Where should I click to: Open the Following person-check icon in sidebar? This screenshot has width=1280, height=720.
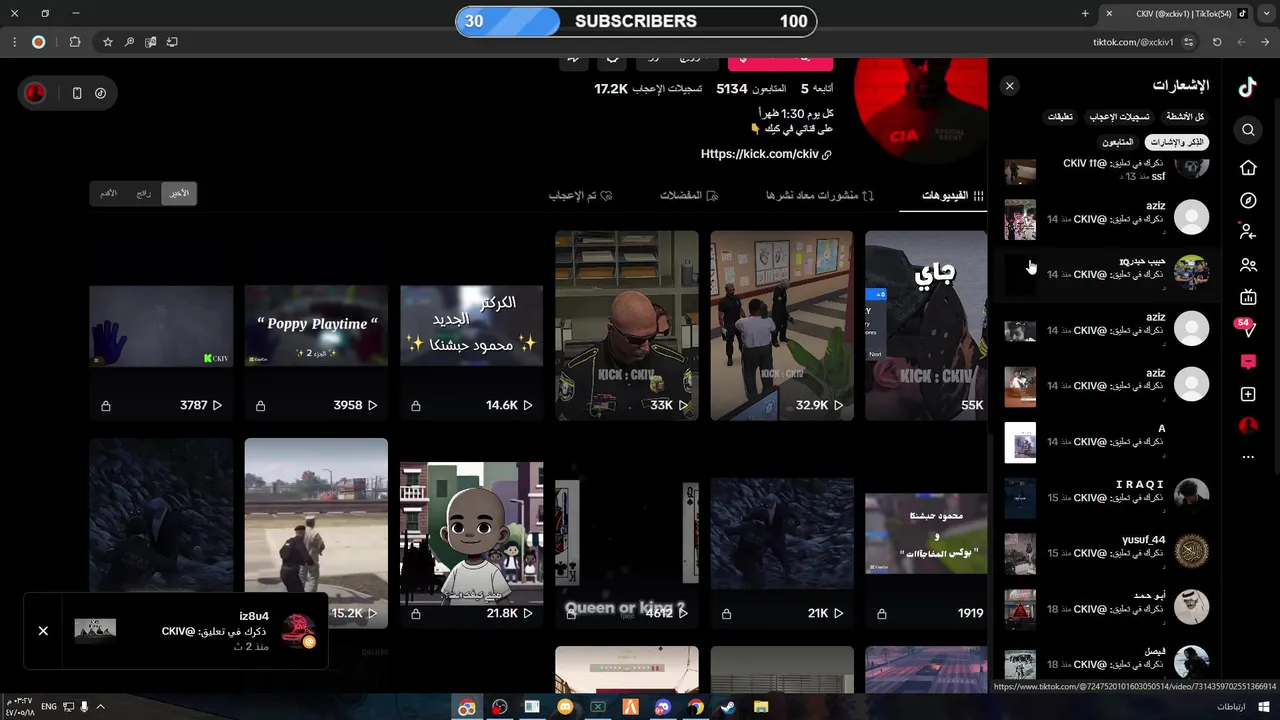tap(1248, 232)
